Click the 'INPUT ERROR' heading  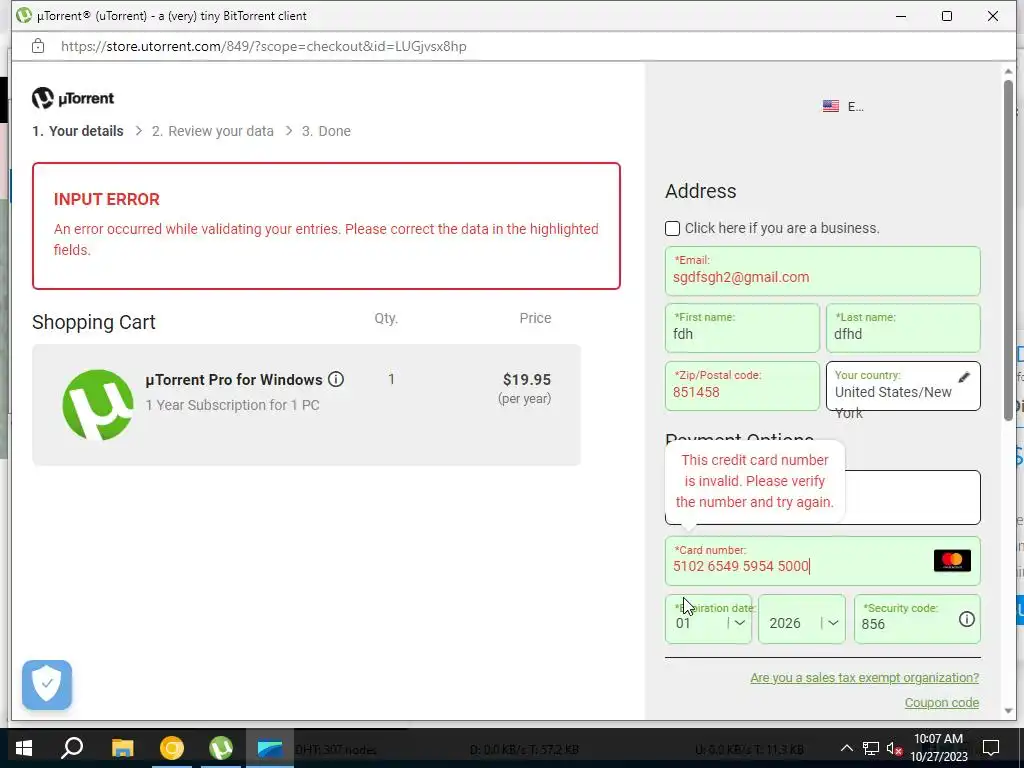tap(106, 199)
